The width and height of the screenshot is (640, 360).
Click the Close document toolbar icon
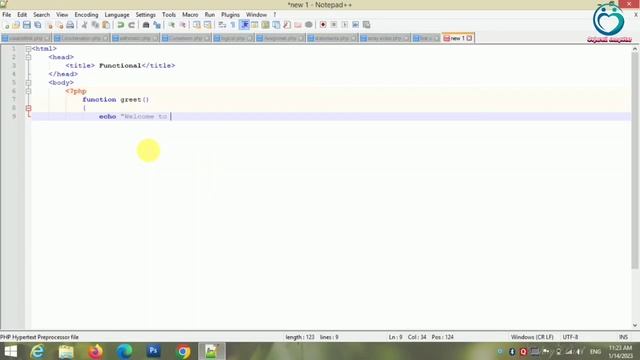tap(49, 25)
